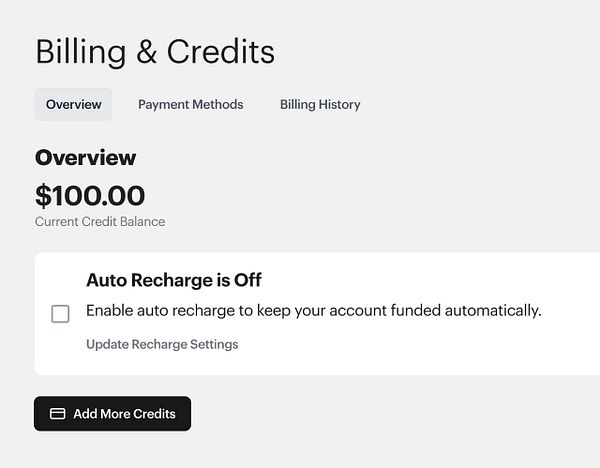Viewport: 600px width, 468px height.
Task: Click "Auto Recharge" in the card heading
Action: pos(149,280)
